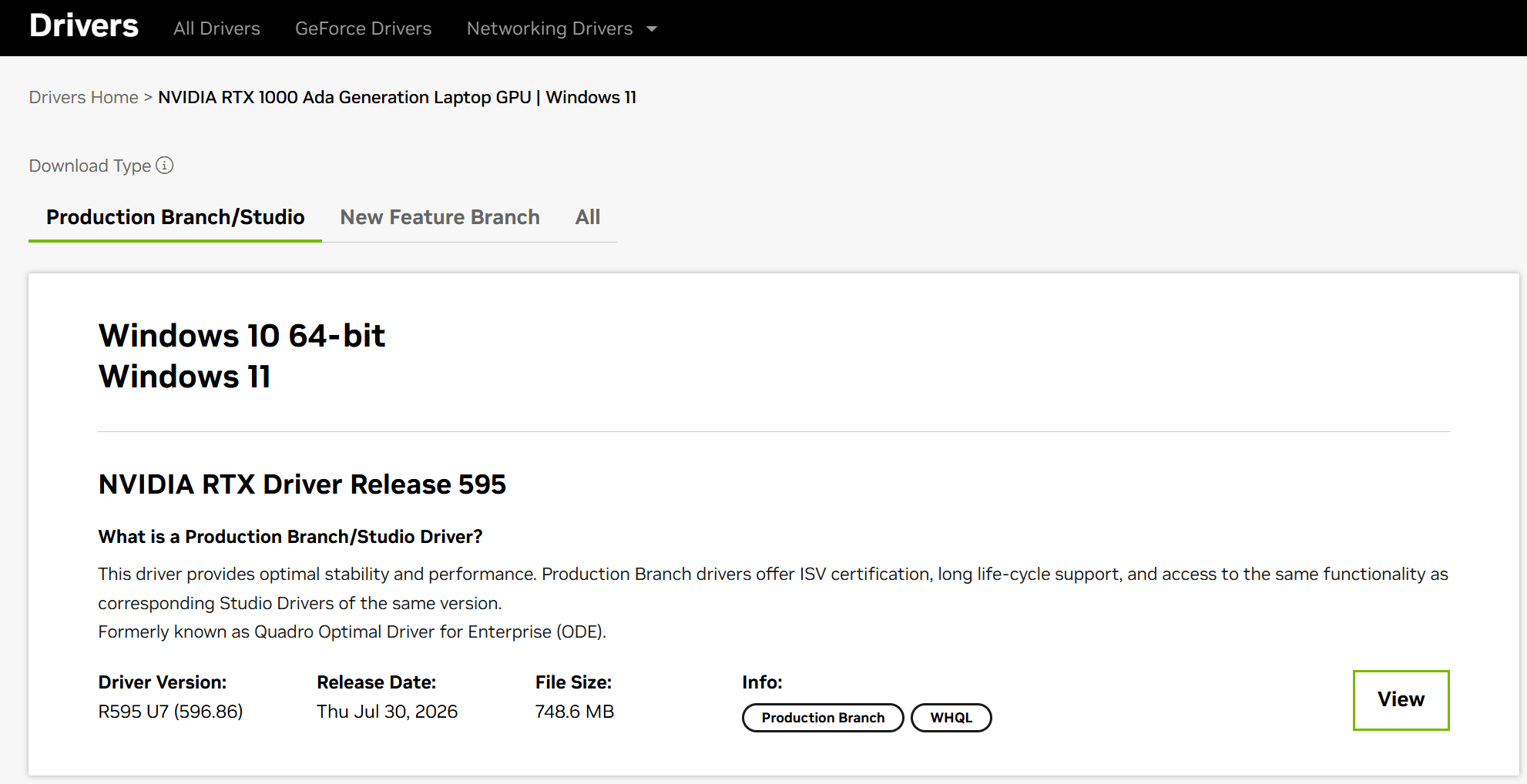Click the Windows 10 64-bit heading
Screen dimensions: 1527x784
point(242,336)
